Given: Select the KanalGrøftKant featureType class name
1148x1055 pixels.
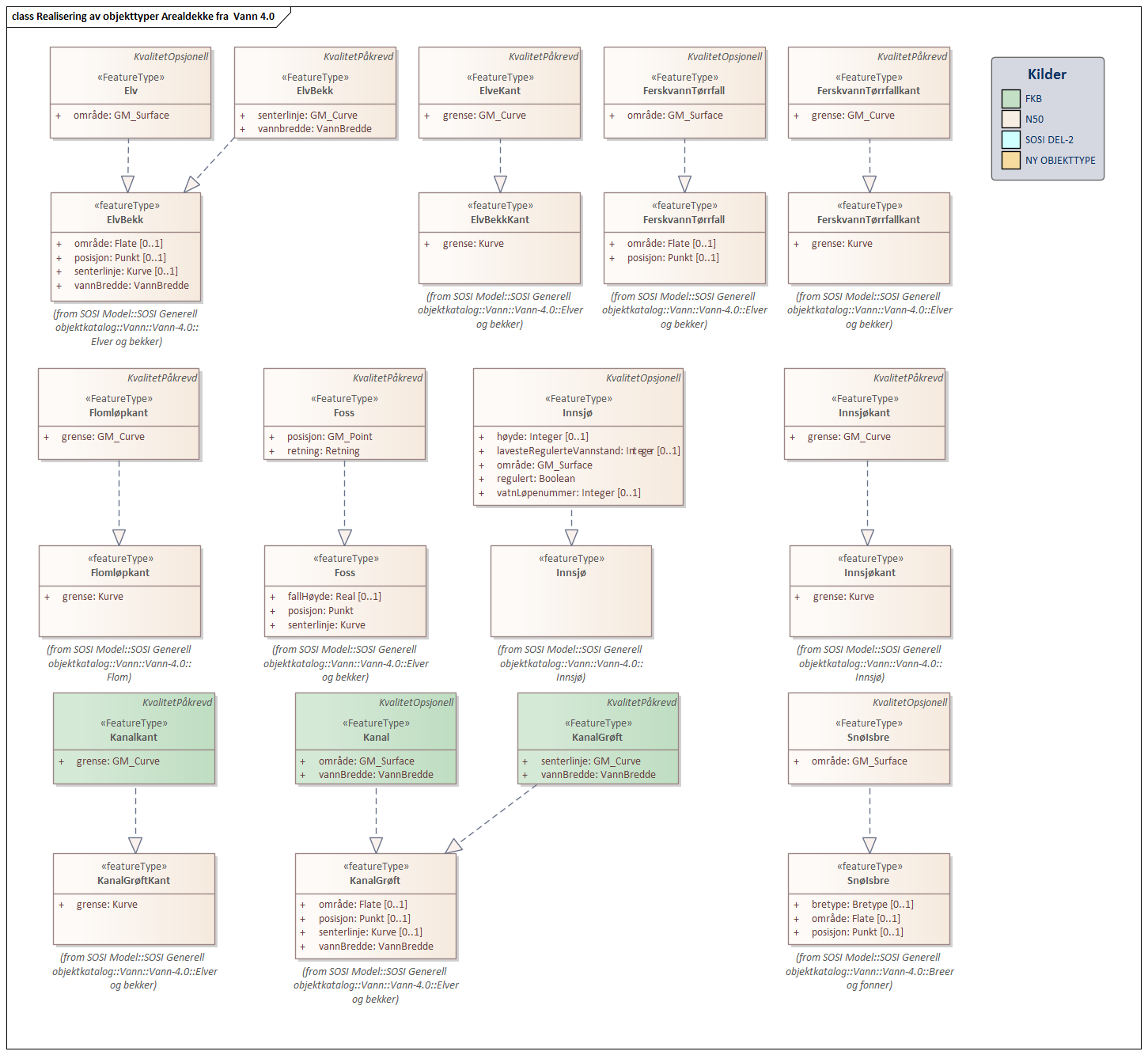Looking at the screenshot, I should click(x=134, y=881).
